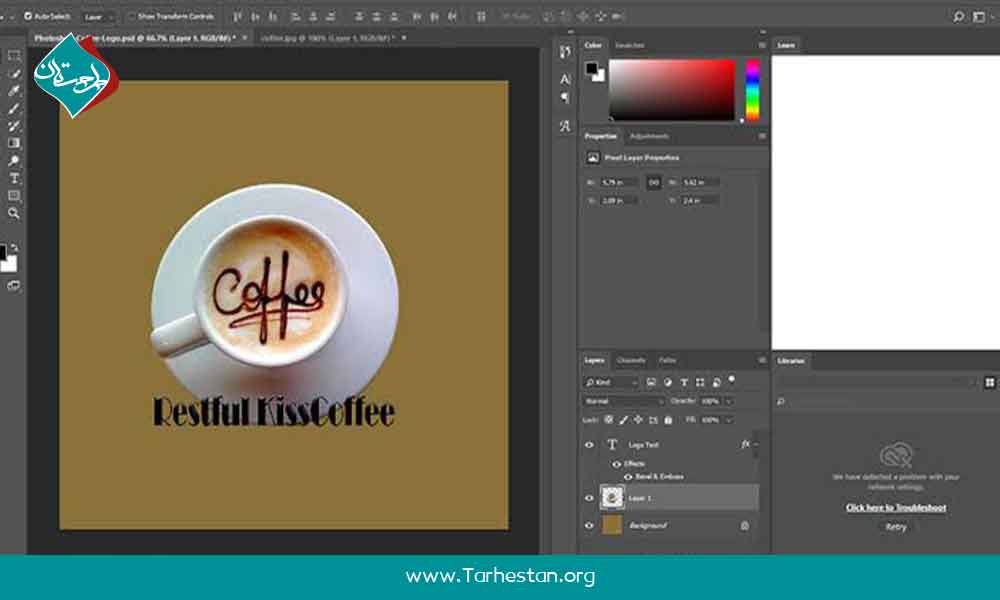
Task: Open the Normal blend mode dropdown
Action: click(623, 401)
